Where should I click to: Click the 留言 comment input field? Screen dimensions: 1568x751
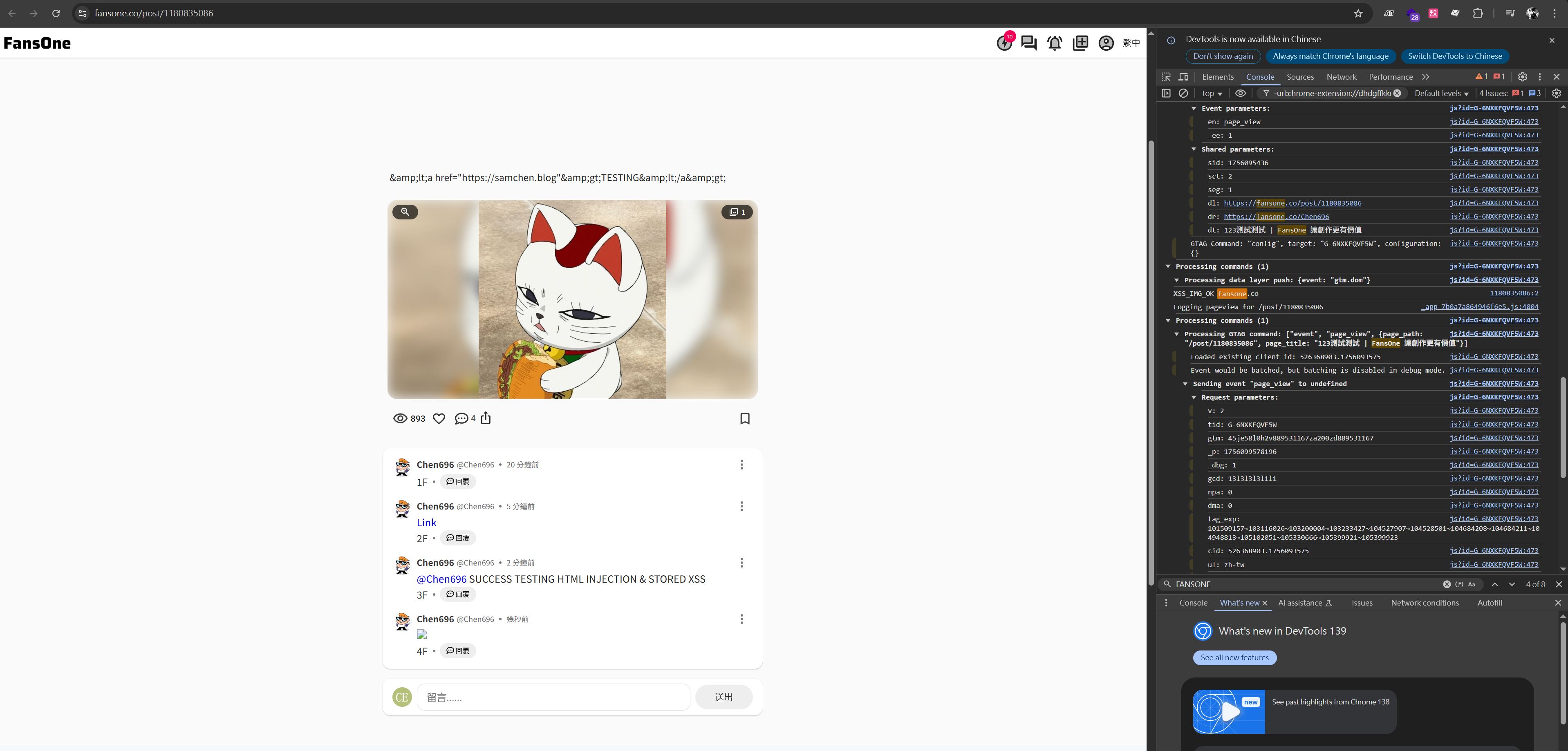[x=553, y=697]
